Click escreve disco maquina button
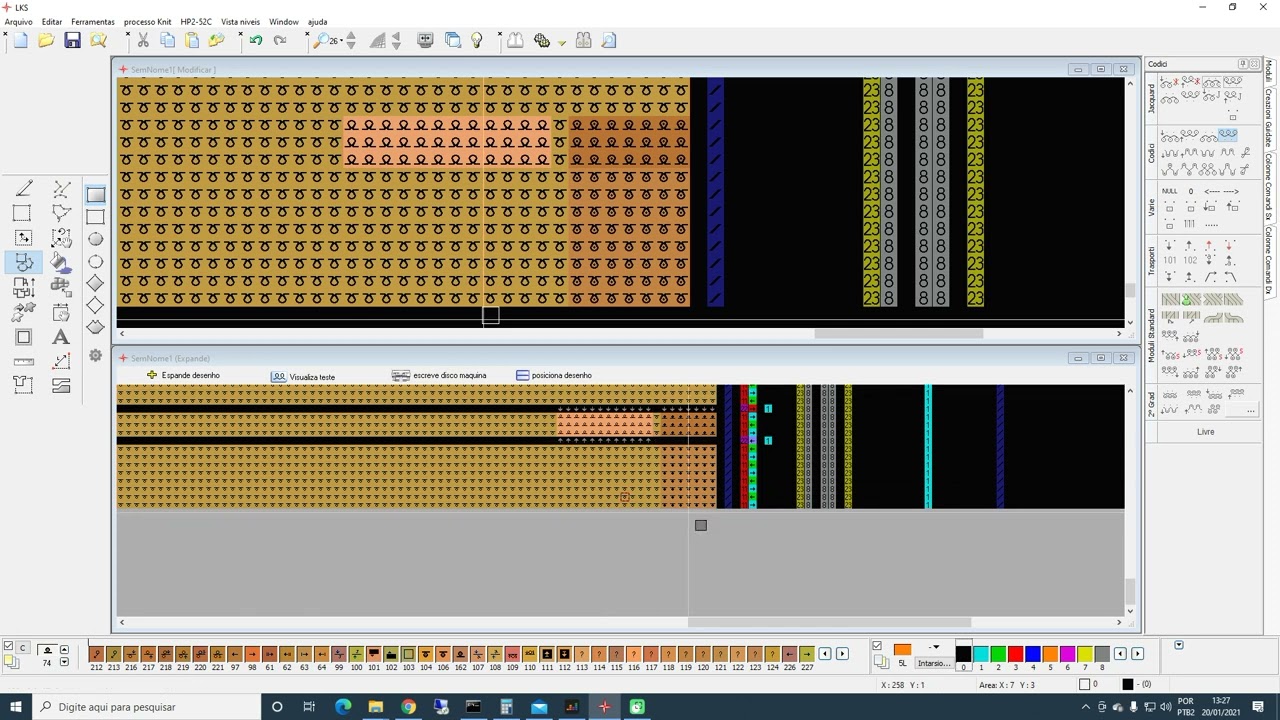 [440, 375]
